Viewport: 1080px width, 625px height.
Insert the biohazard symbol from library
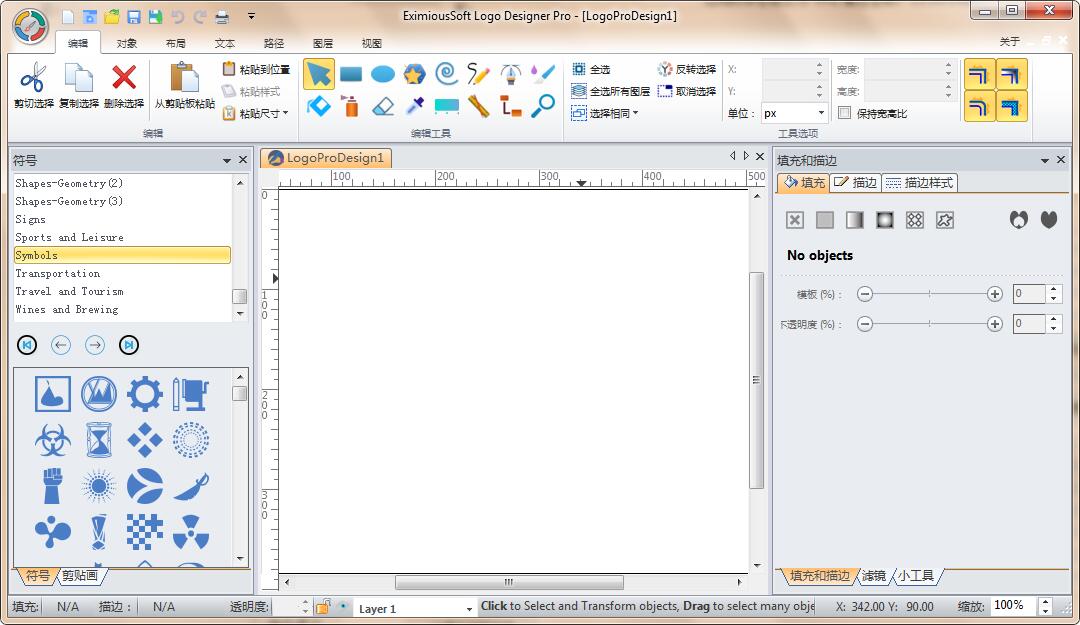53,440
